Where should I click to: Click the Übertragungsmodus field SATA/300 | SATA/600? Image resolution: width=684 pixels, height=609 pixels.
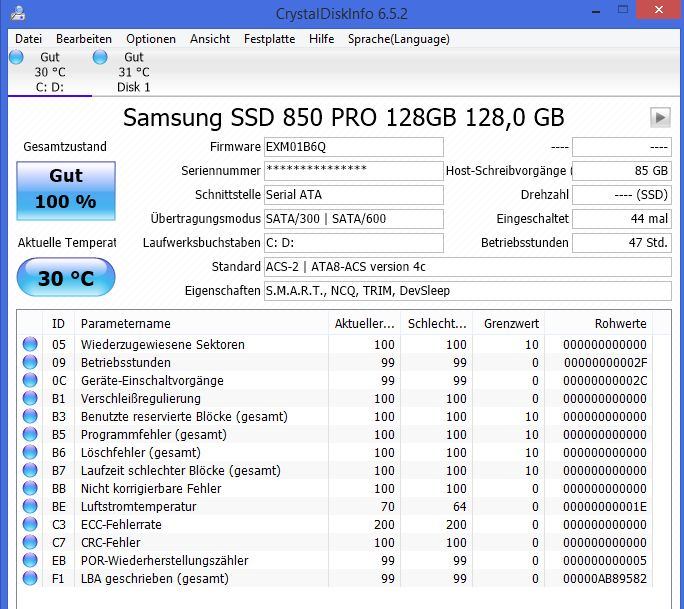(x=354, y=219)
